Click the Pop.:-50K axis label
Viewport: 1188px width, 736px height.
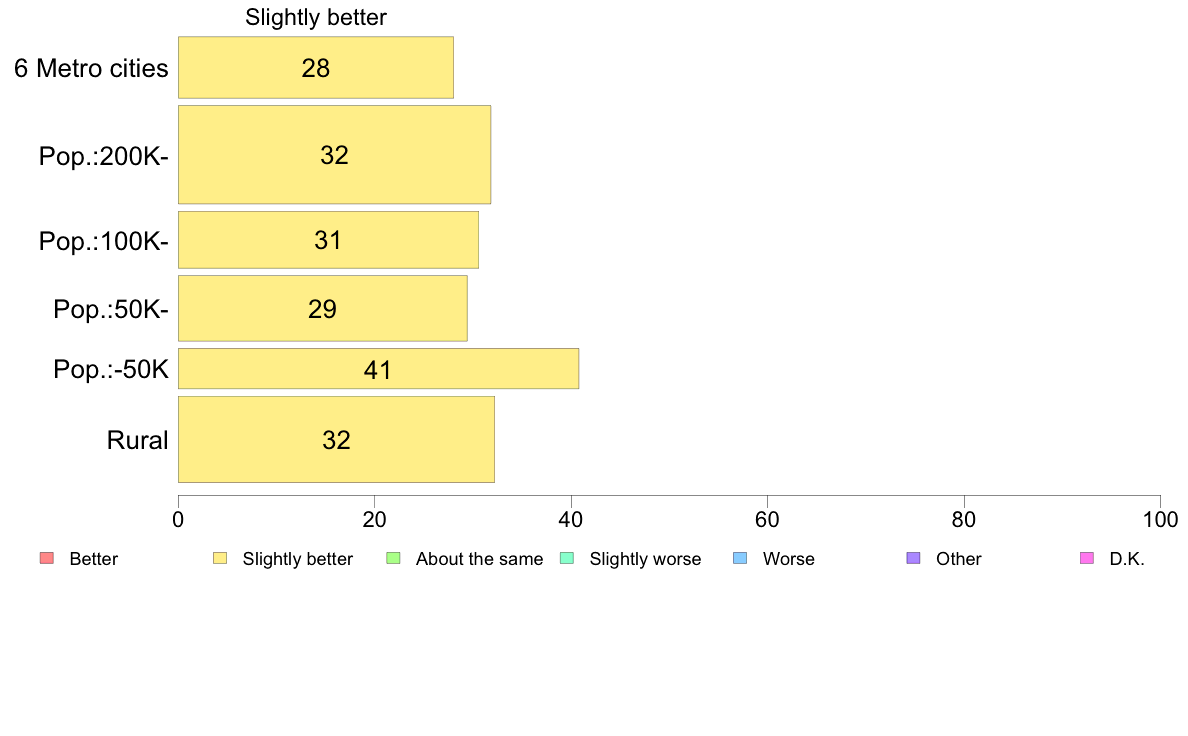point(111,370)
